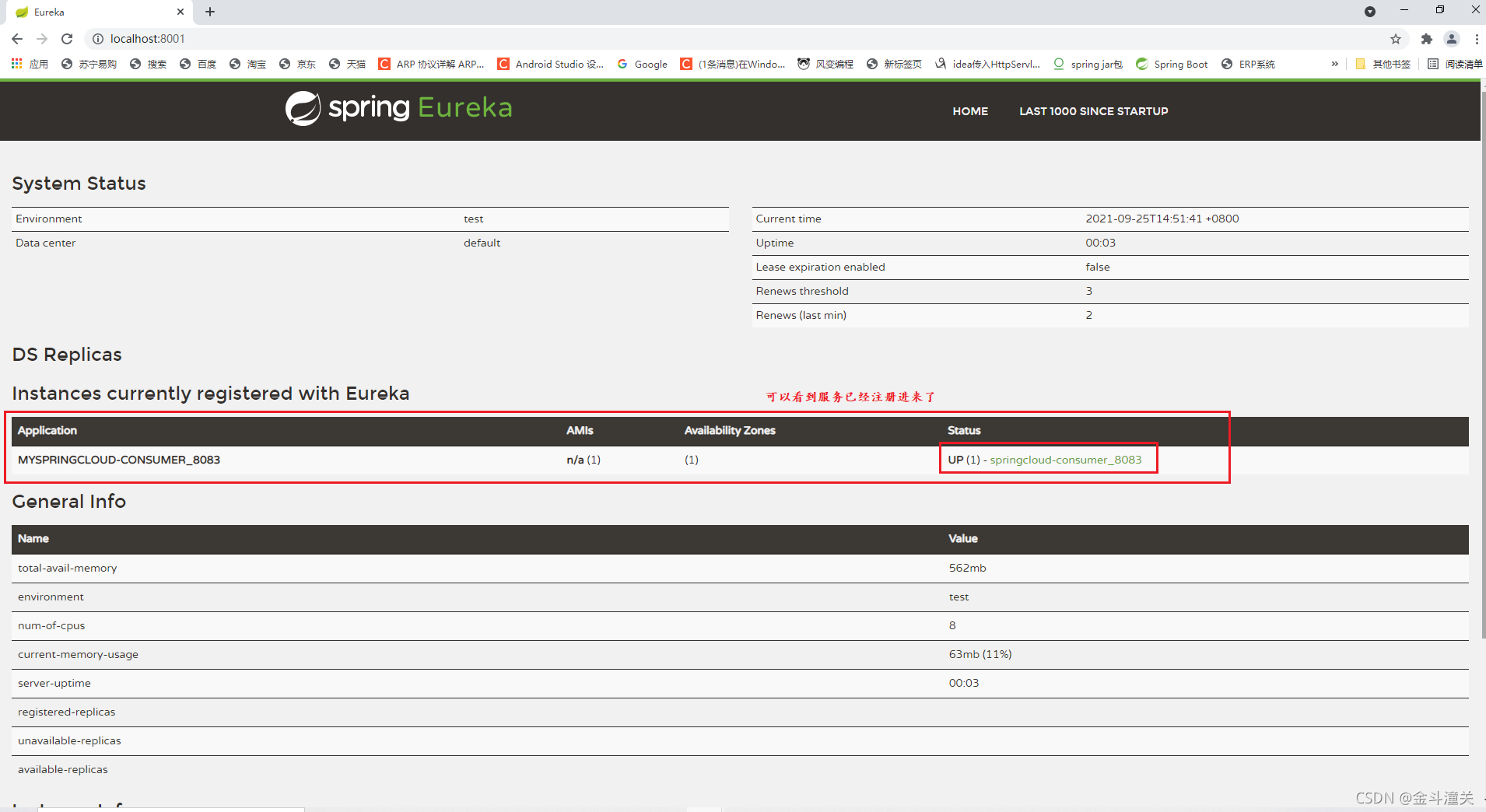Open the 天猫 bookmark

[x=347, y=64]
